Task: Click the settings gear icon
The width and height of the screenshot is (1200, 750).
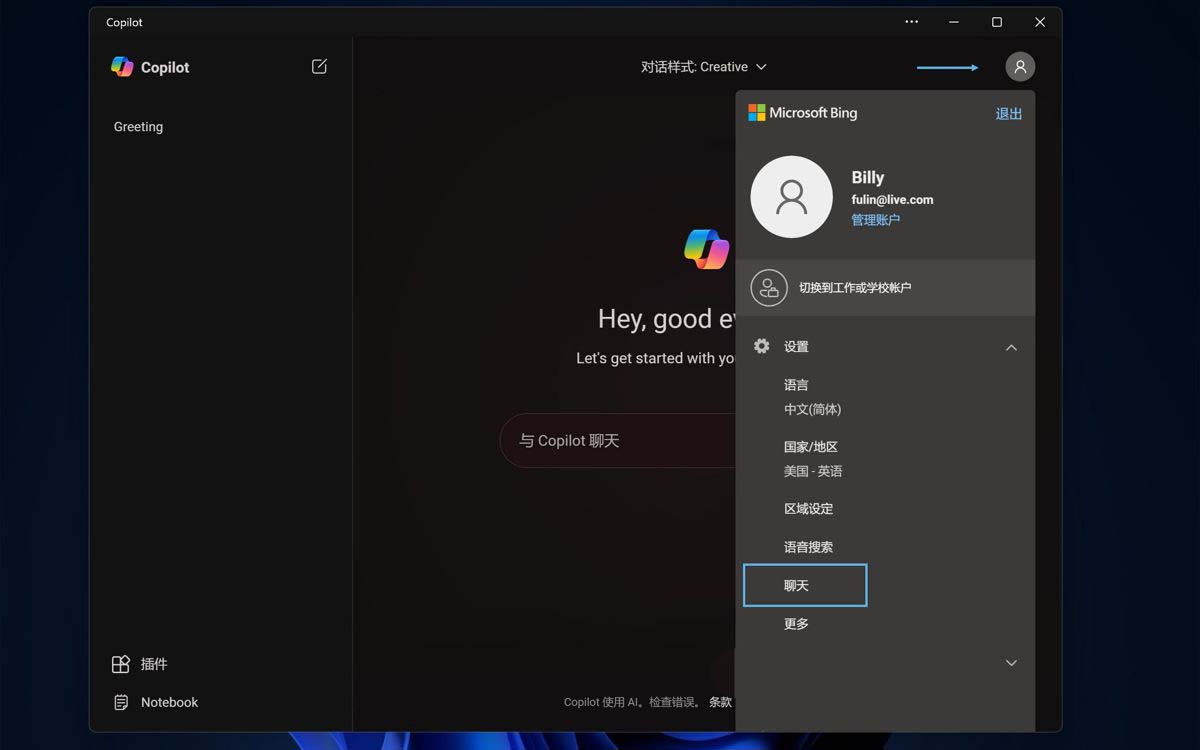Action: 762,346
